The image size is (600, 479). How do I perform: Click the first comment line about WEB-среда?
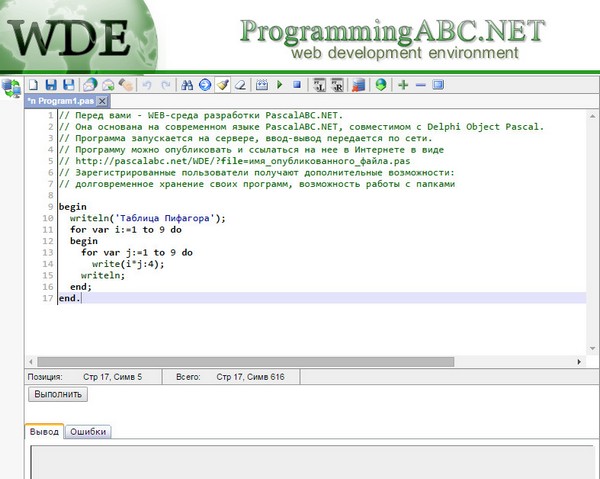pos(201,116)
